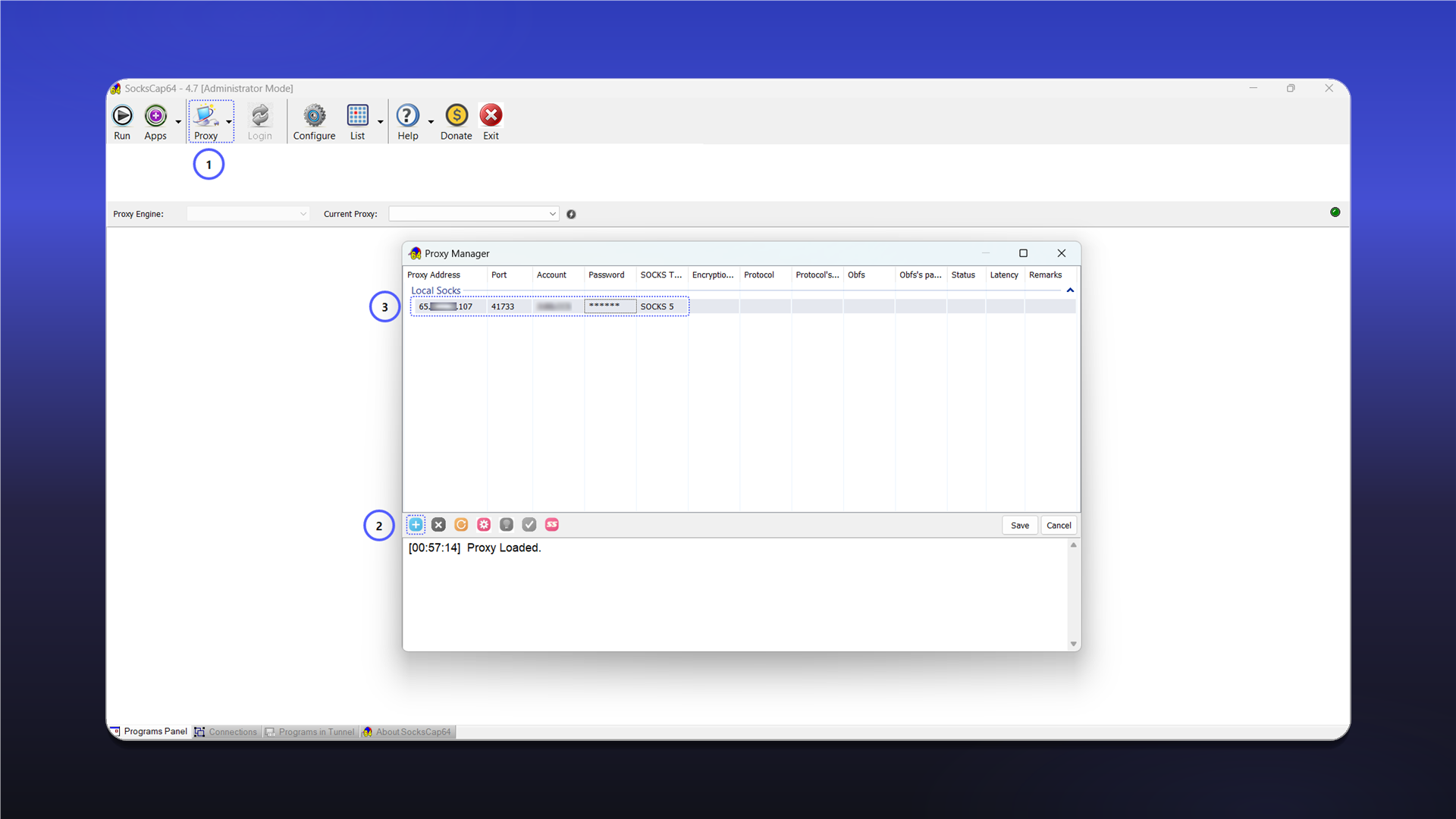
Task: Expand the List dropdown arrow
Action: coord(380,122)
